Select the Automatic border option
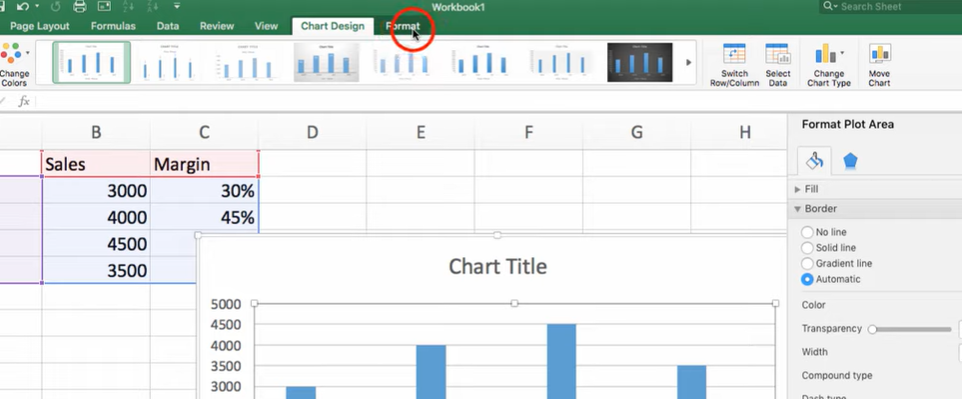The height and width of the screenshot is (399, 962). pos(807,279)
